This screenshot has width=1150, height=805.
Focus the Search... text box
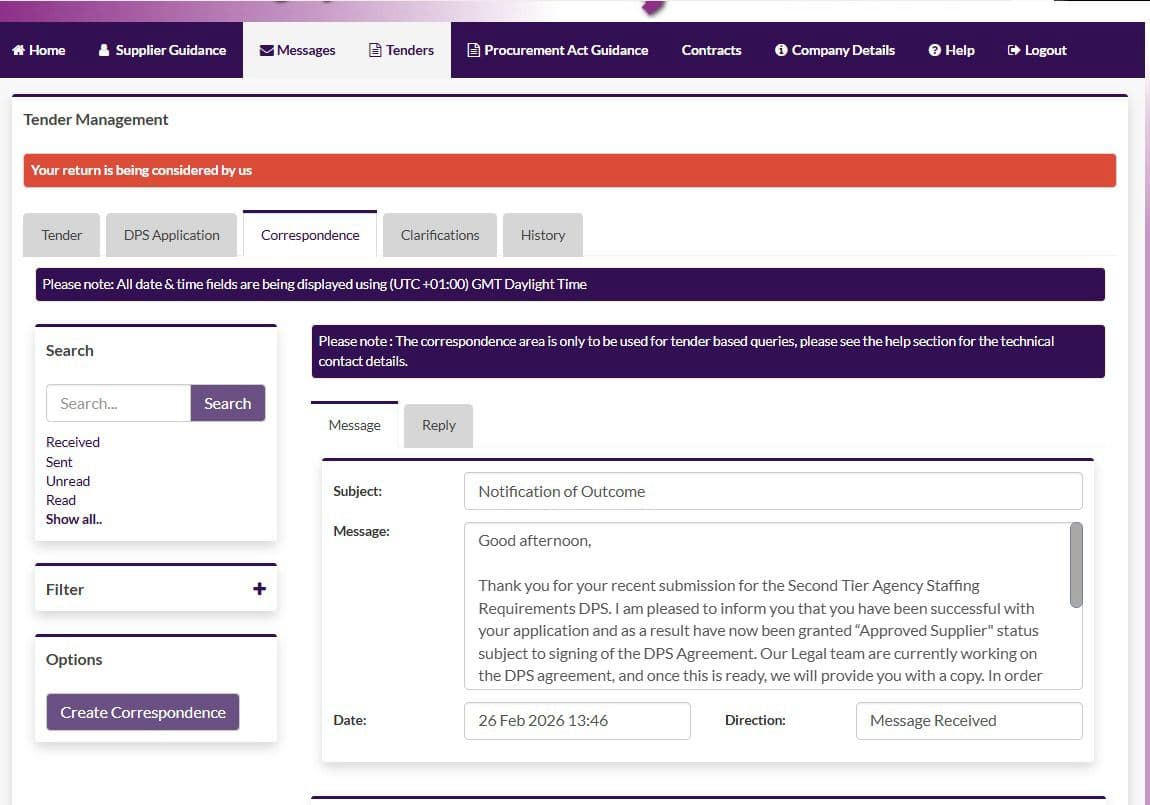click(x=119, y=403)
